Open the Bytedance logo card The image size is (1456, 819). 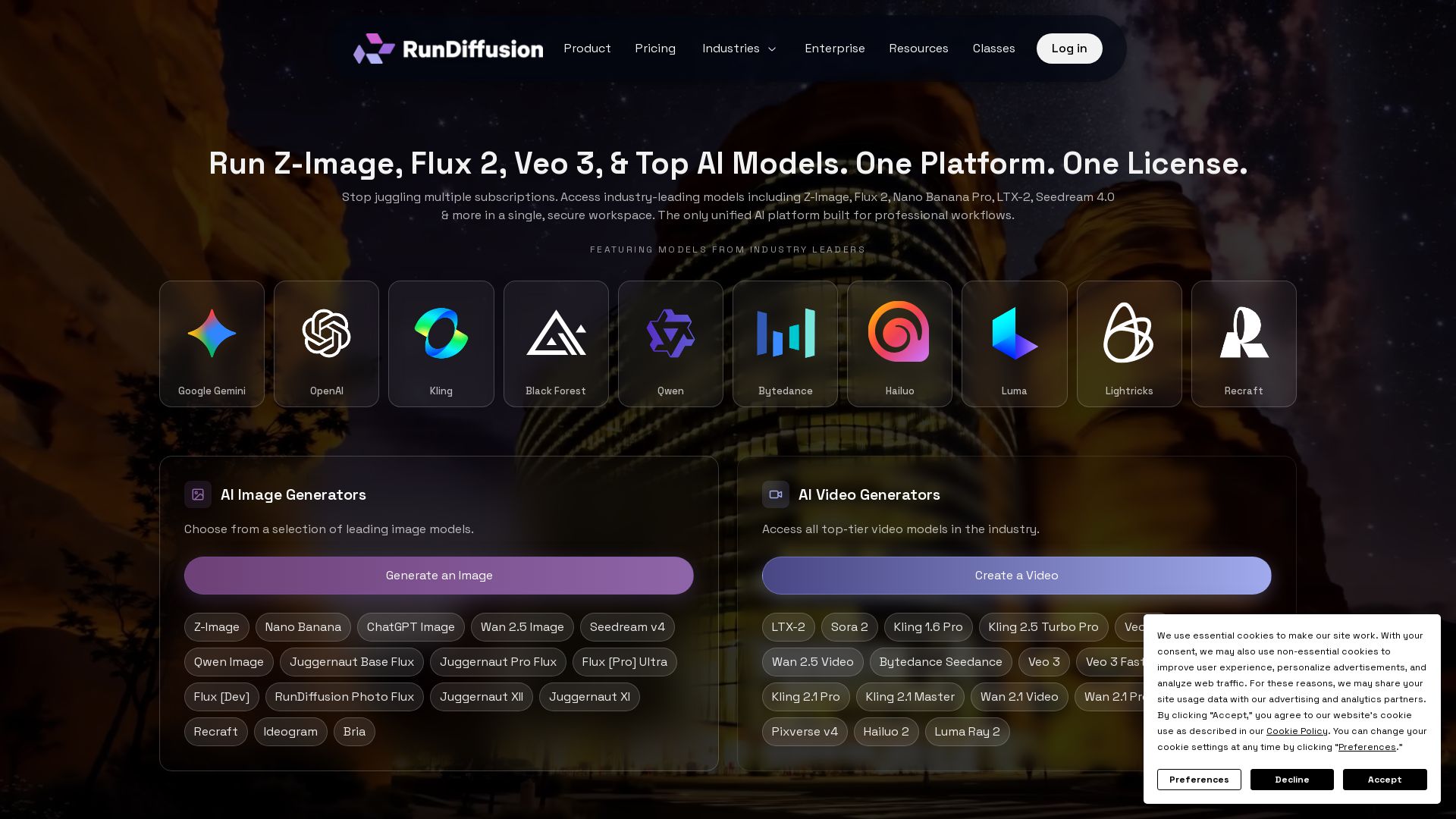(x=785, y=344)
